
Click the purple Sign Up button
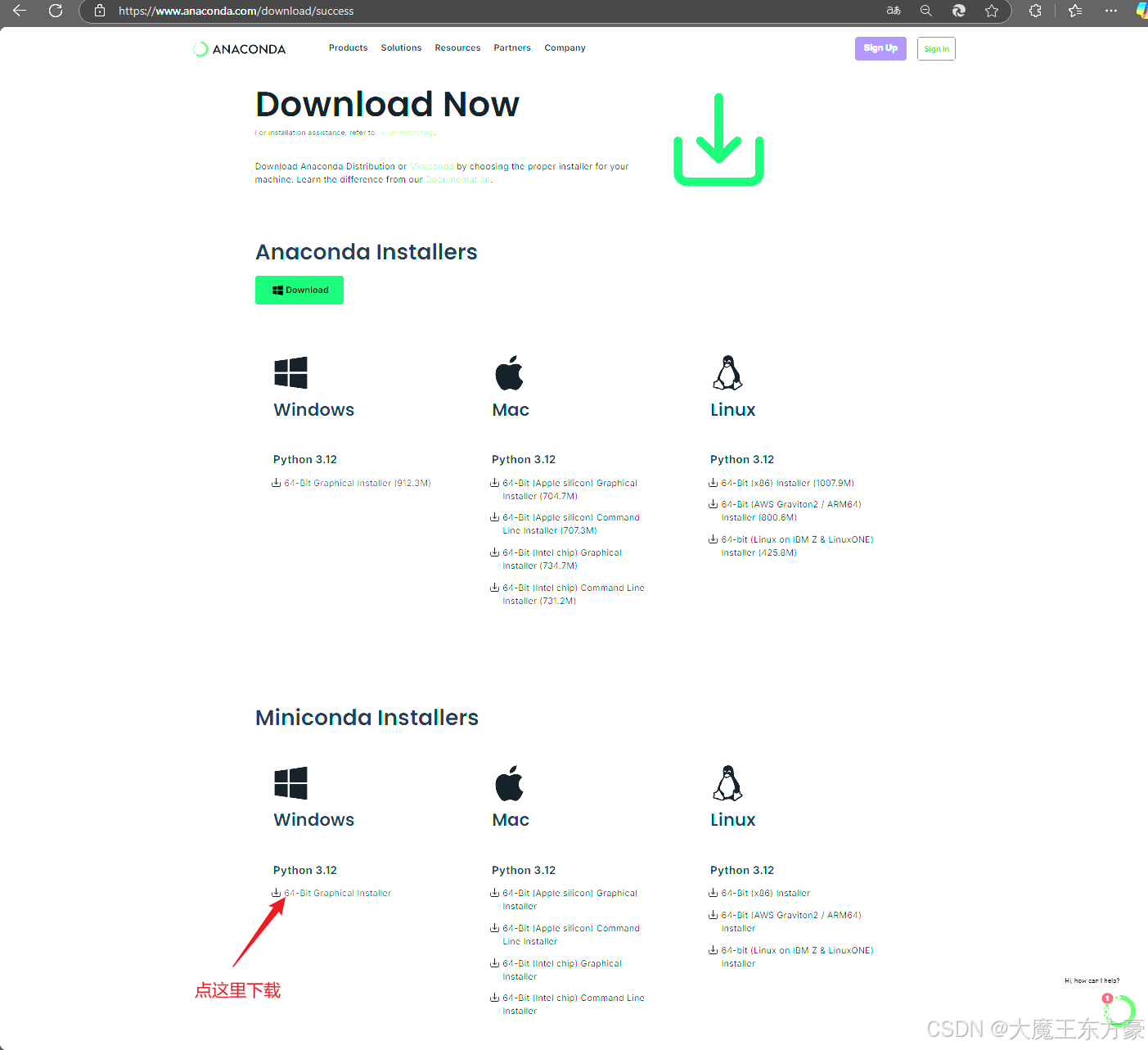880,48
